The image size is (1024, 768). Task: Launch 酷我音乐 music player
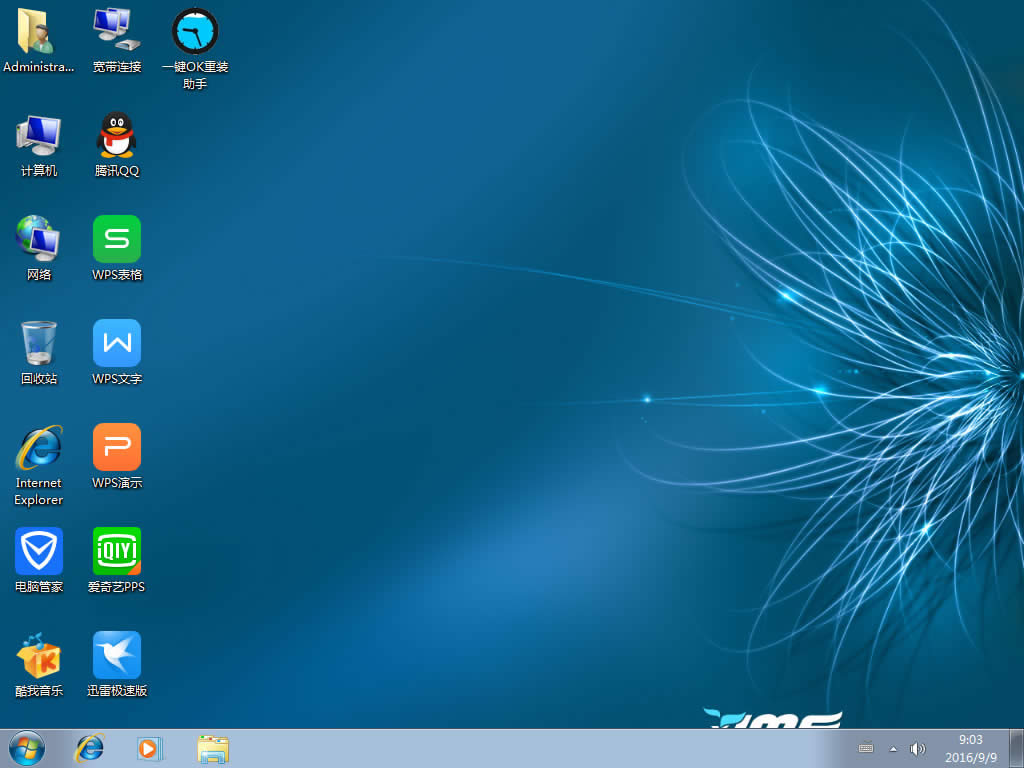pos(38,655)
